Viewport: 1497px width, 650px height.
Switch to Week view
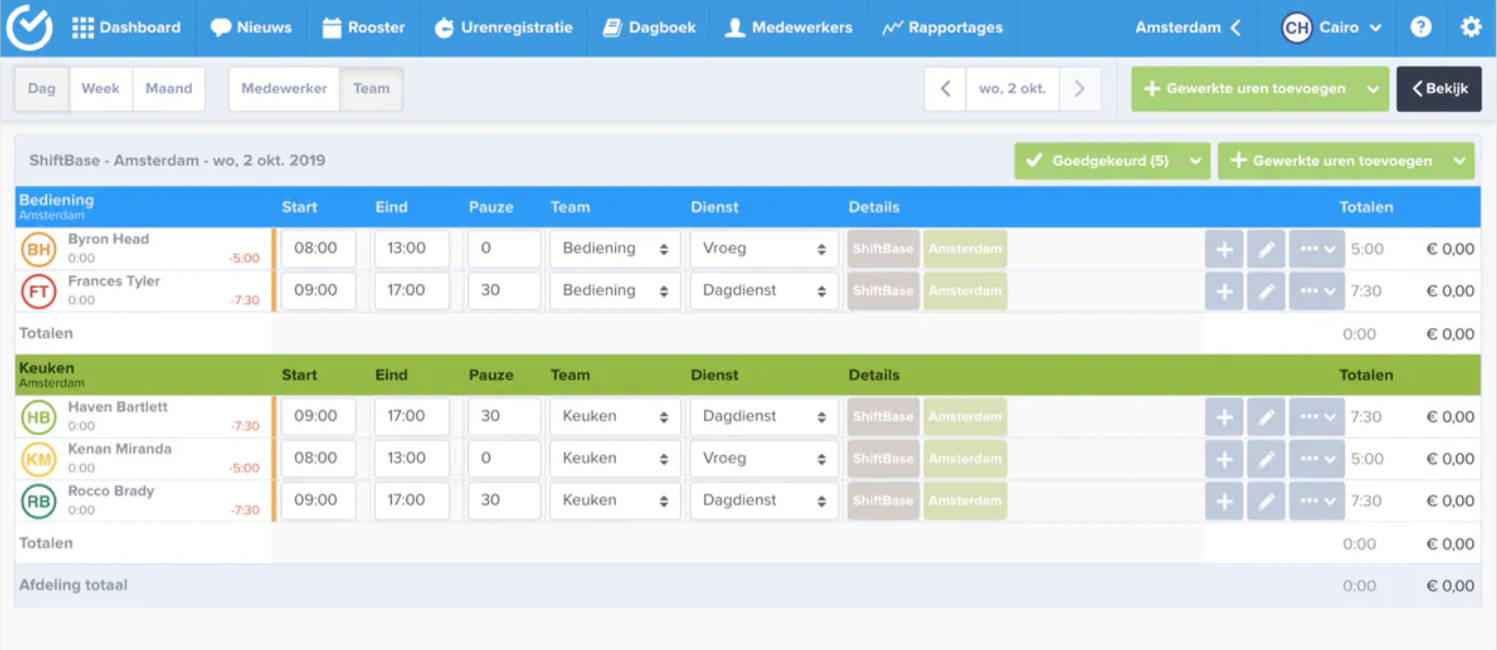coord(100,89)
